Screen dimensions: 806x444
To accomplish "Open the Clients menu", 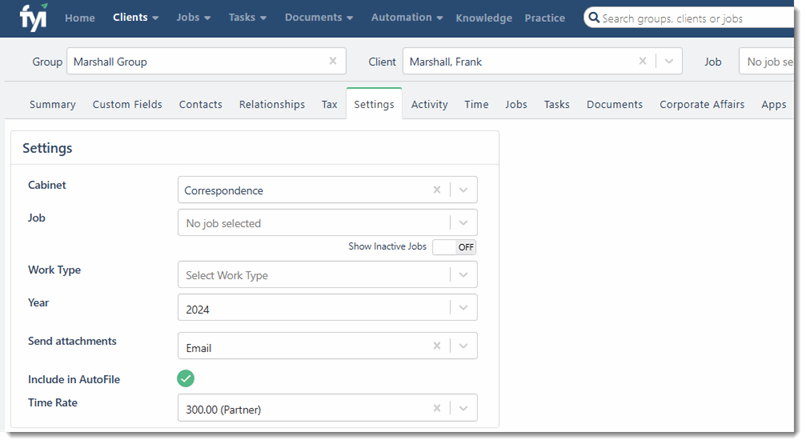I will point(136,17).
